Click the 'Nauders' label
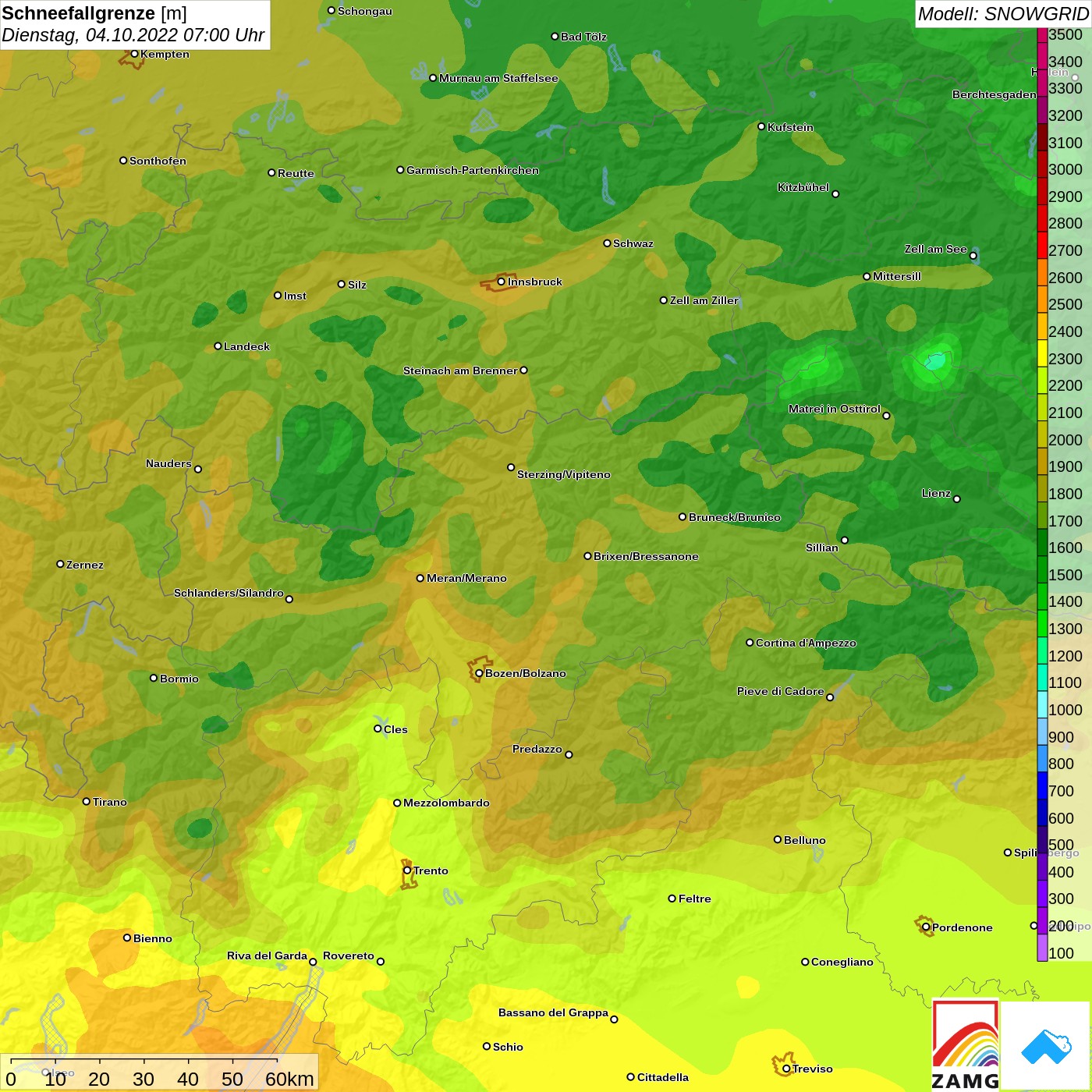1092x1092 pixels. coord(168,463)
